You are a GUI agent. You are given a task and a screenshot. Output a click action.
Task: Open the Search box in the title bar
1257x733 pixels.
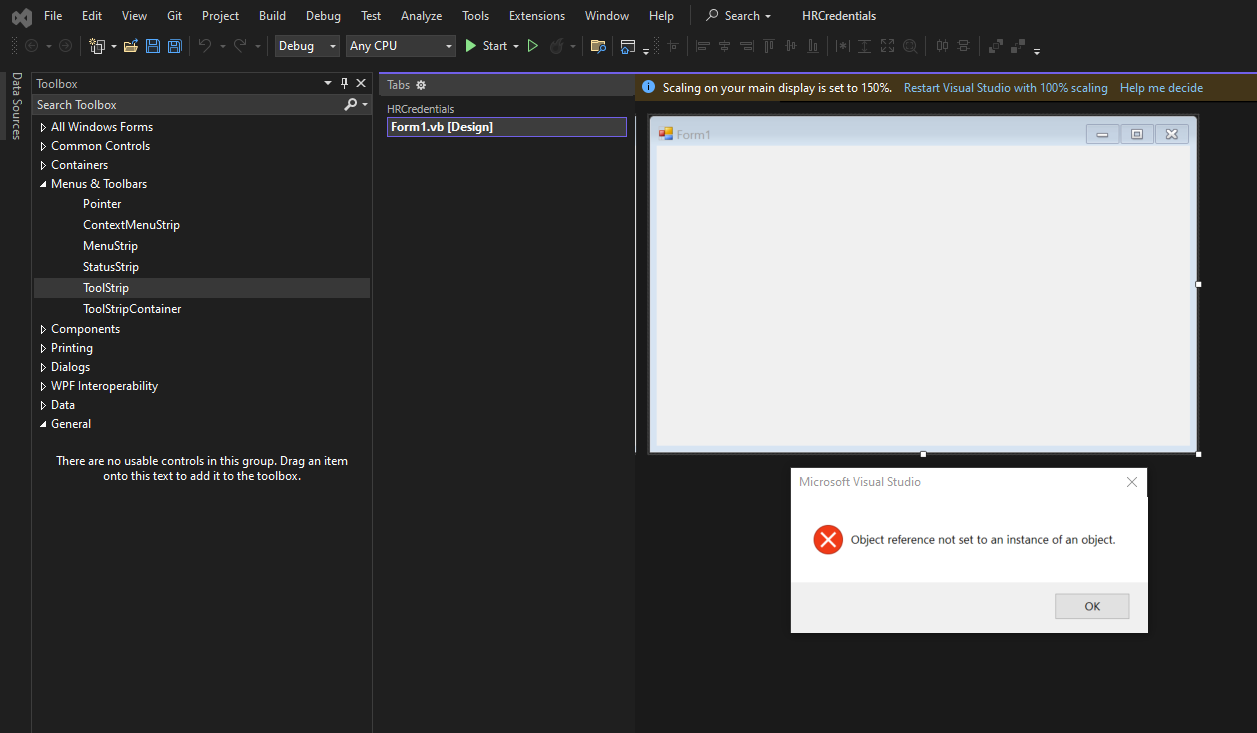(739, 16)
